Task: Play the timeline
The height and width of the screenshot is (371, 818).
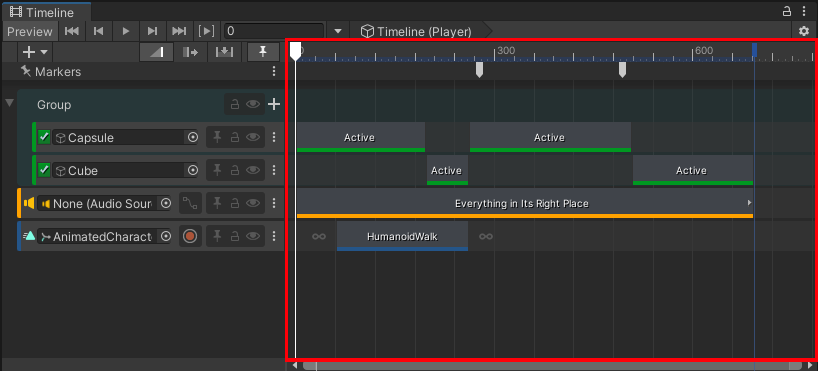Action: coord(126,31)
